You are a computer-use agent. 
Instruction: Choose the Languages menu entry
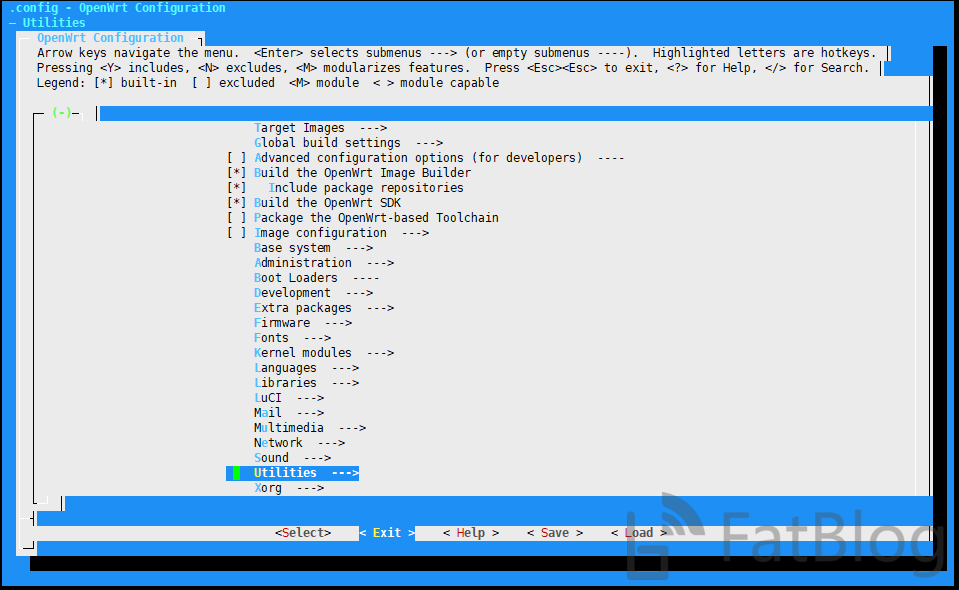pyautogui.click(x=306, y=368)
